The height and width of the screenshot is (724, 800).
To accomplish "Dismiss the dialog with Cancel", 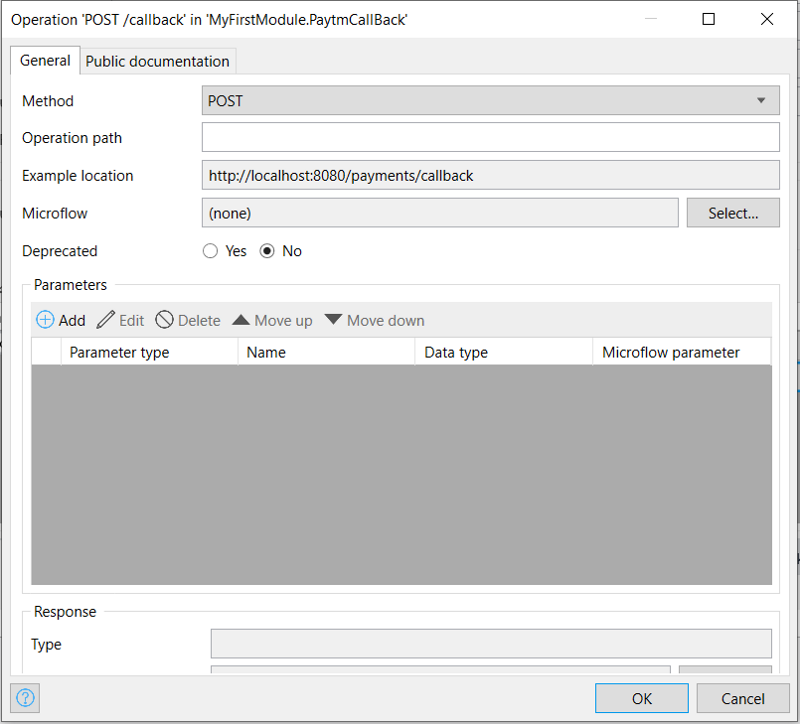I will coord(742,697).
